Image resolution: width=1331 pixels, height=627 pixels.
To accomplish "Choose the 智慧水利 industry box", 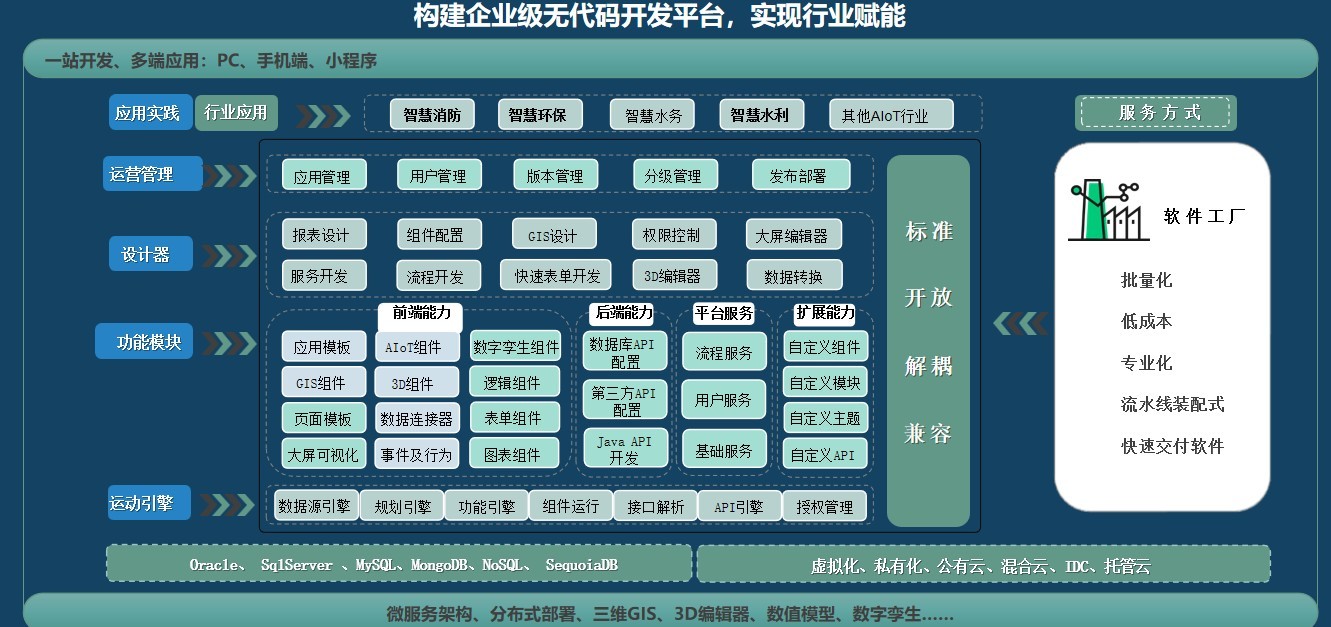I will (761, 115).
